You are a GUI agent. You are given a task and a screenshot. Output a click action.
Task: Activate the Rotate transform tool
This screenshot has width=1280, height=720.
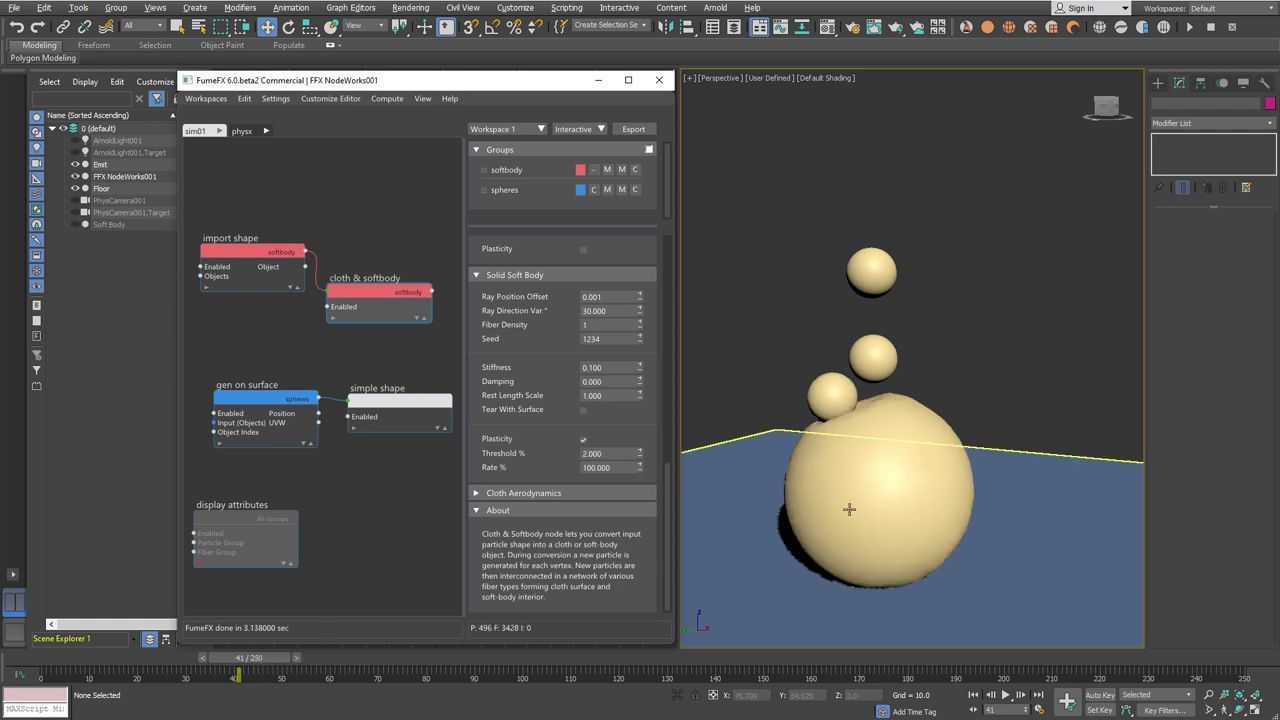pyautogui.click(x=288, y=27)
